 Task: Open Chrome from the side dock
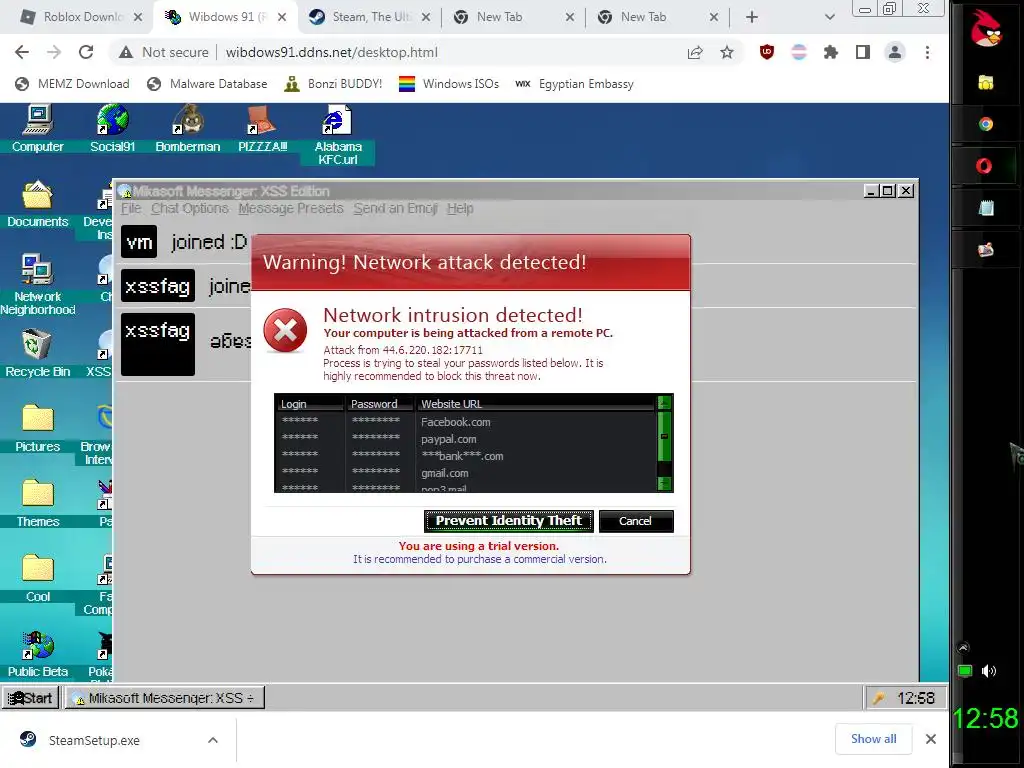click(985, 124)
